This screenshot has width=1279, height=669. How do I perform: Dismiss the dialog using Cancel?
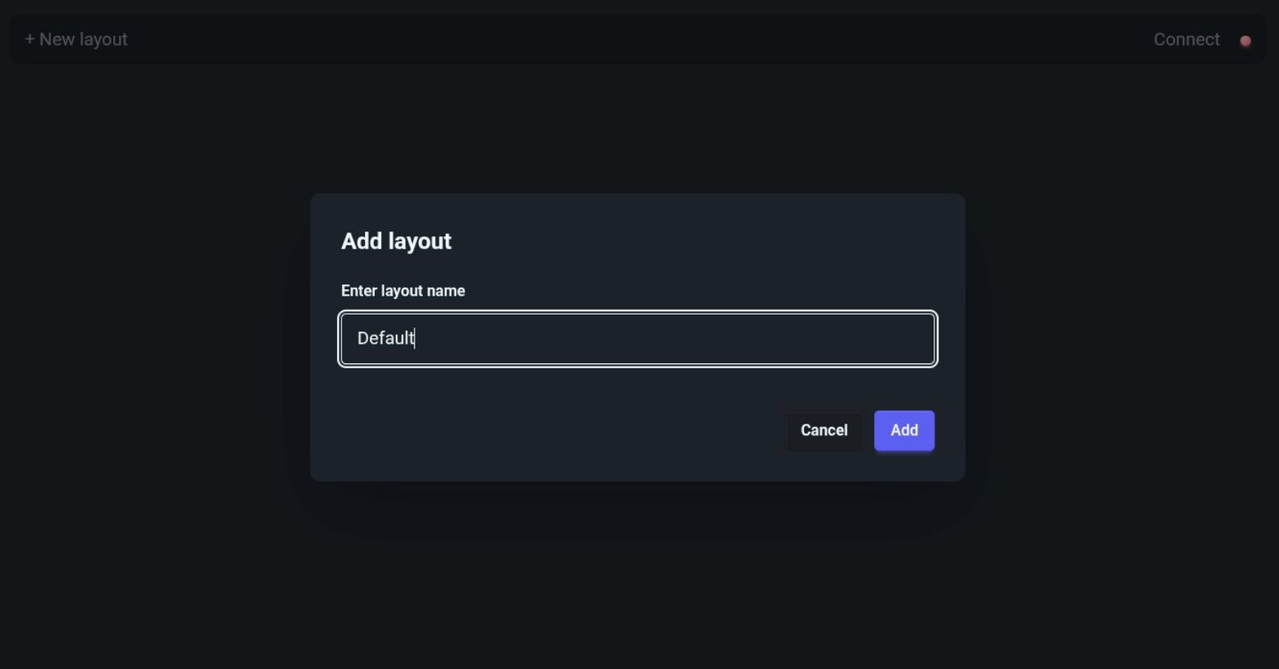[824, 431]
